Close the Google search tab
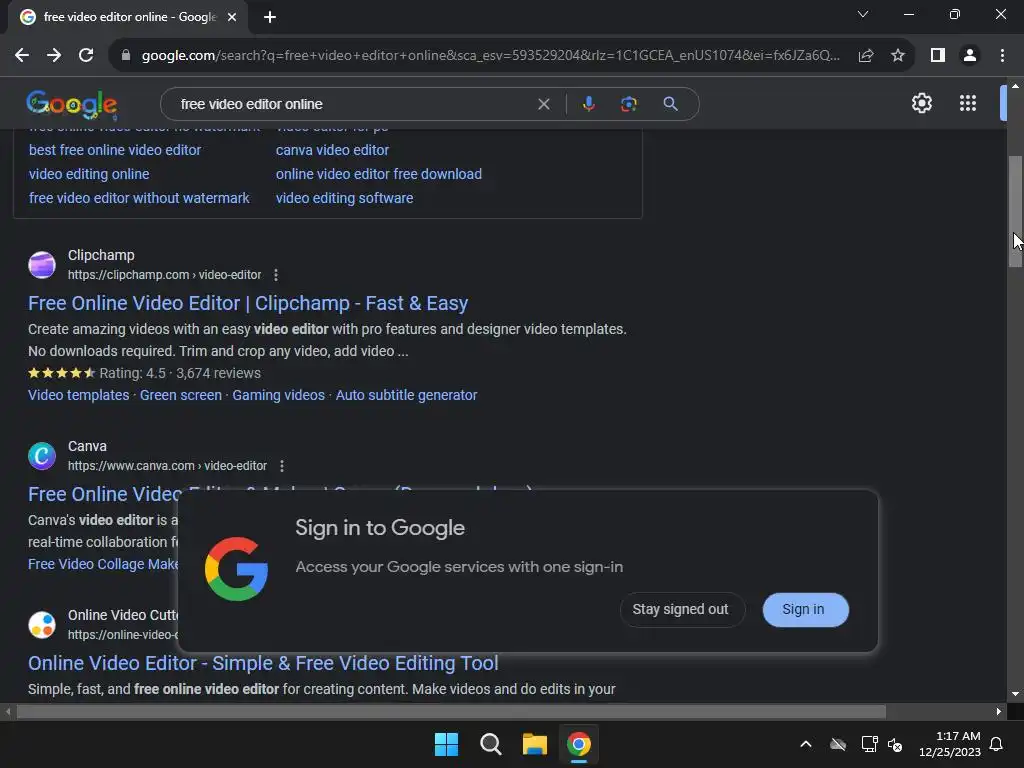This screenshot has height=768, width=1024. coord(232,18)
